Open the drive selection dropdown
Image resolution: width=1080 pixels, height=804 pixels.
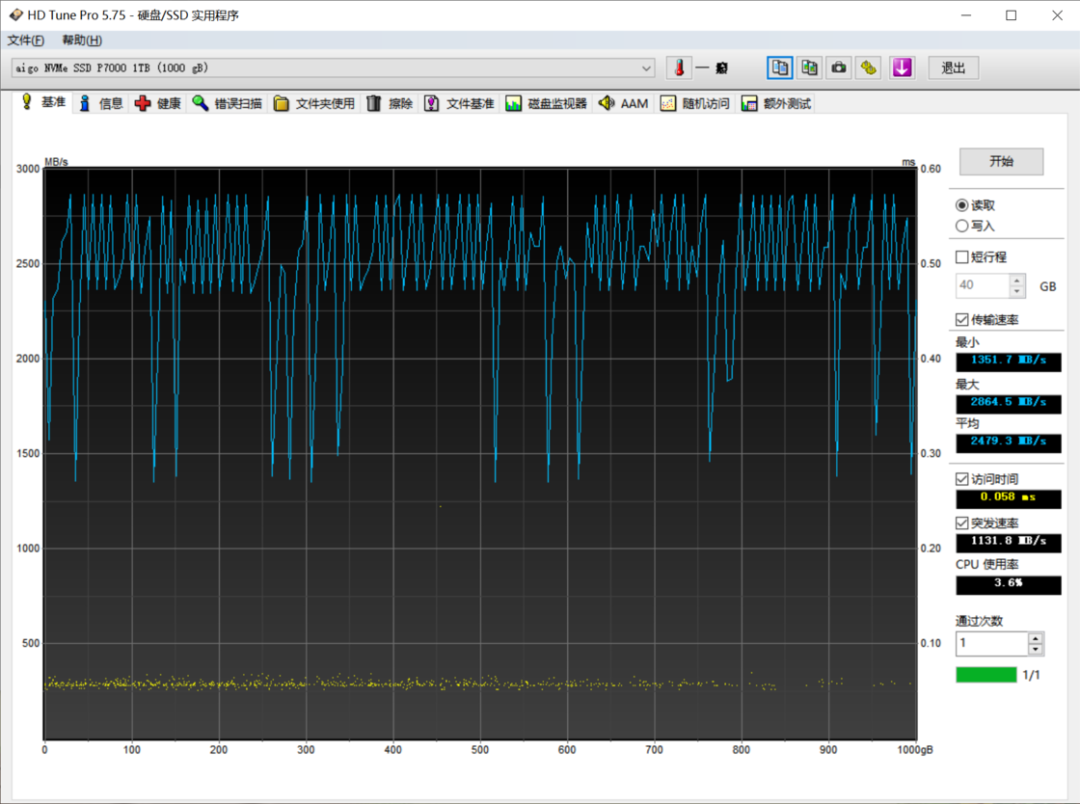pos(333,68)
